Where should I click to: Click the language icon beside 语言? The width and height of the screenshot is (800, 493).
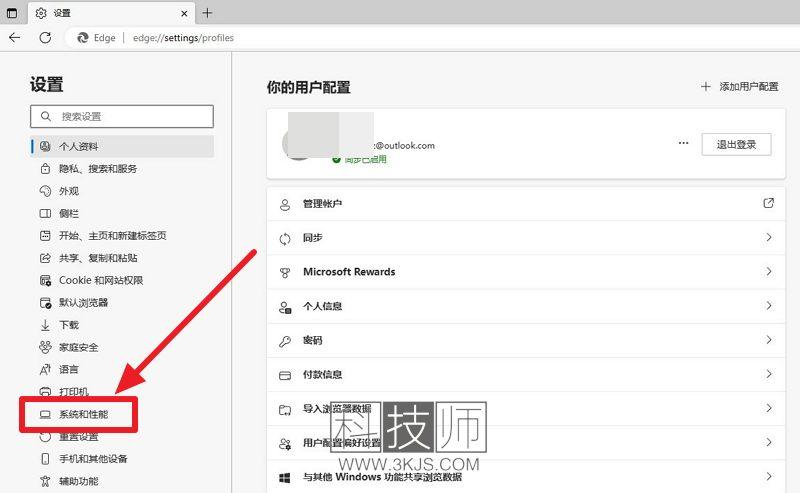point(45,369)
